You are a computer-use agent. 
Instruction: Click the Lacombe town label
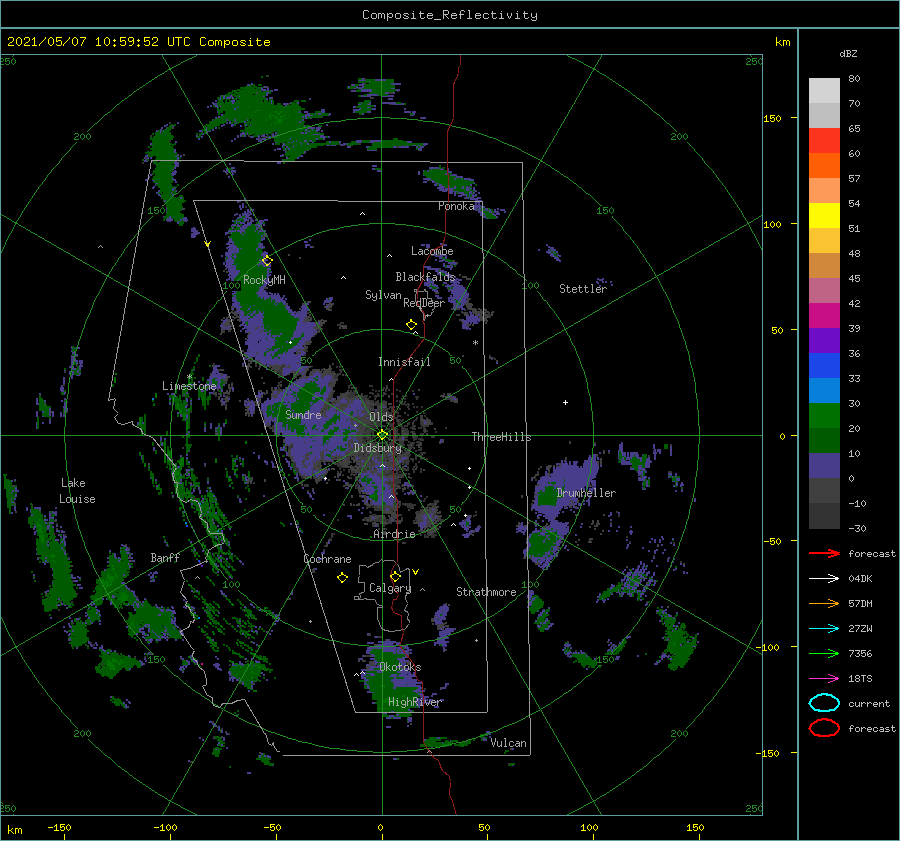coord(432,251)
